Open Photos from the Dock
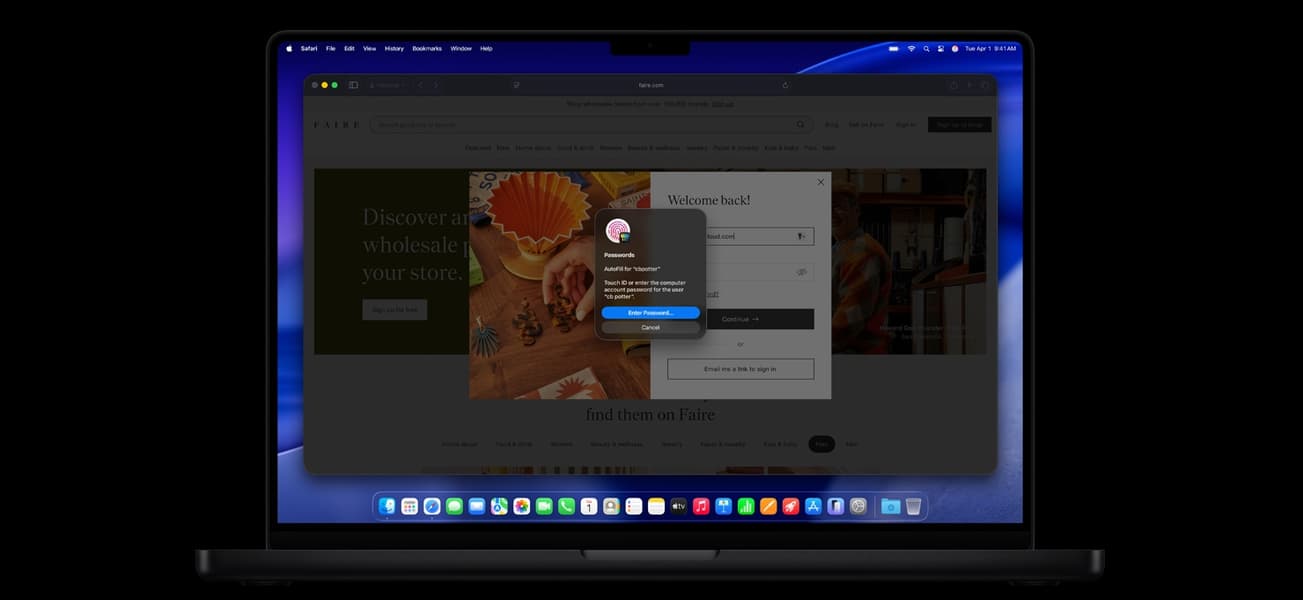The width and height of the screenshot is (1303, 600). (521, 507)
